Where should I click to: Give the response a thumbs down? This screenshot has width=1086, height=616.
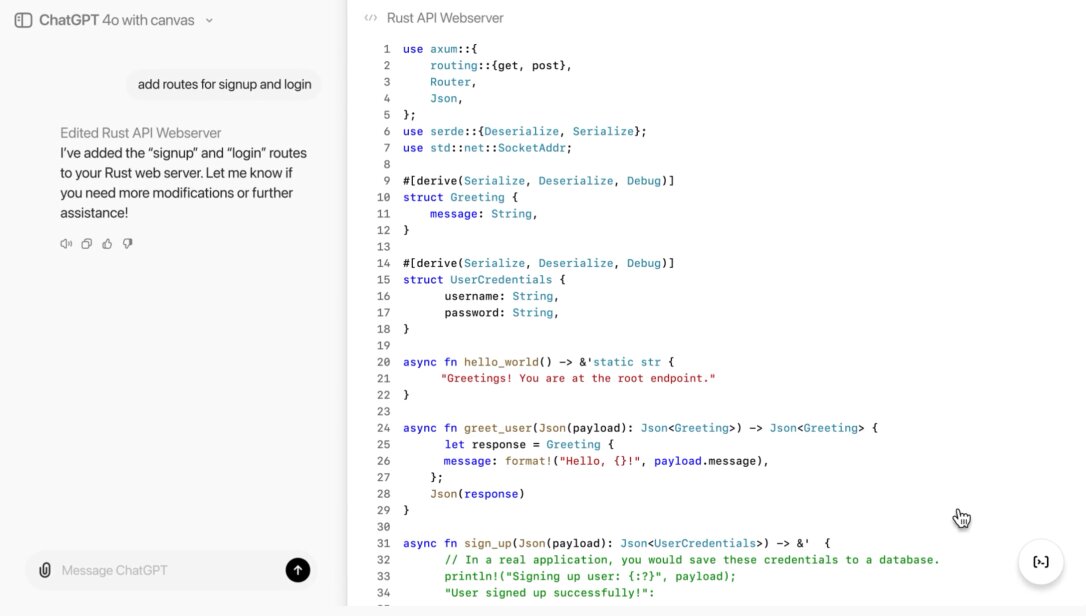pyautogui.click(x=127, y=243)
